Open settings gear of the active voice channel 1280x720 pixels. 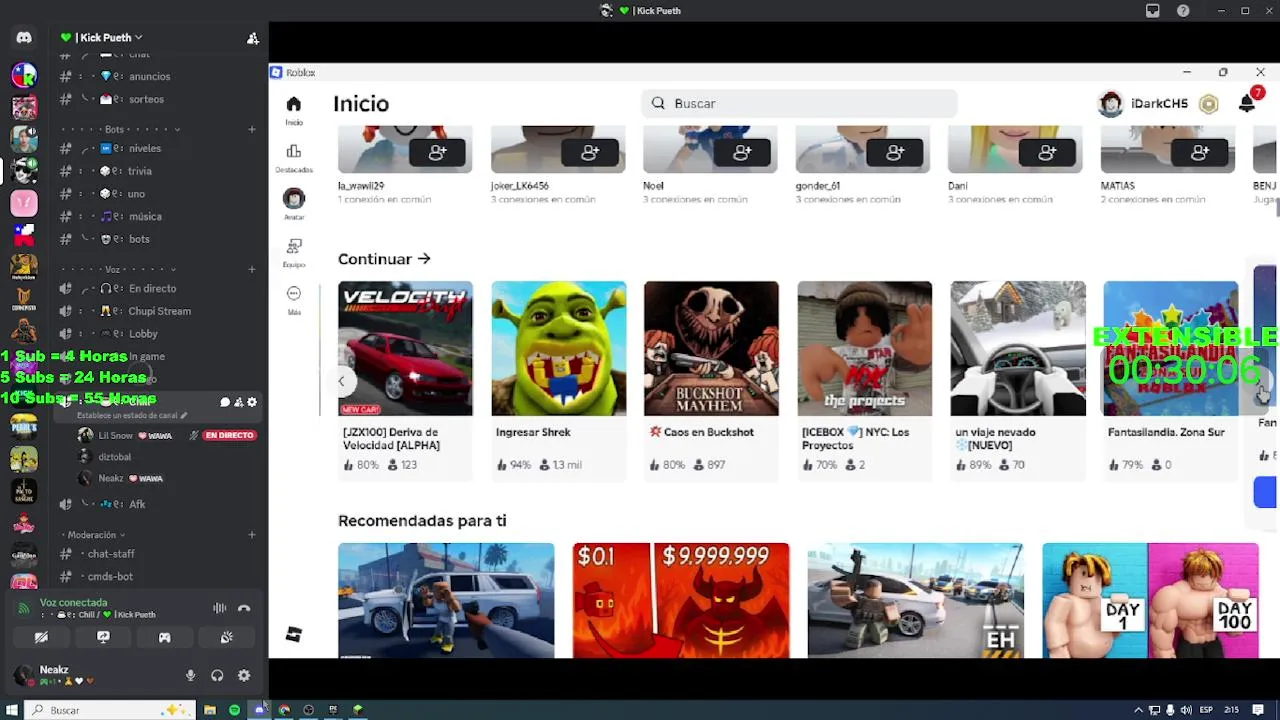(x=252, y=402)
